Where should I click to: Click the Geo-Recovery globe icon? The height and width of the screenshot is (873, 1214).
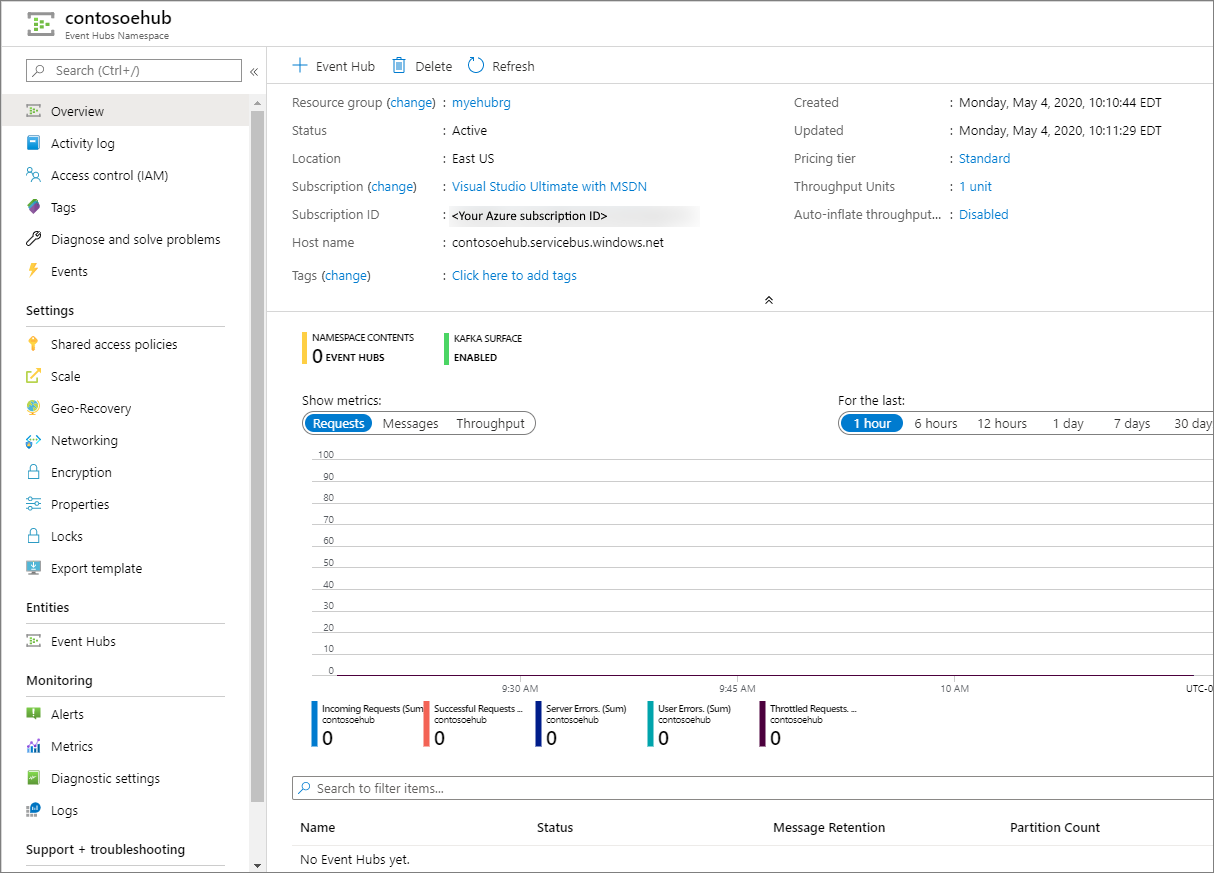[x=34, y=408]
